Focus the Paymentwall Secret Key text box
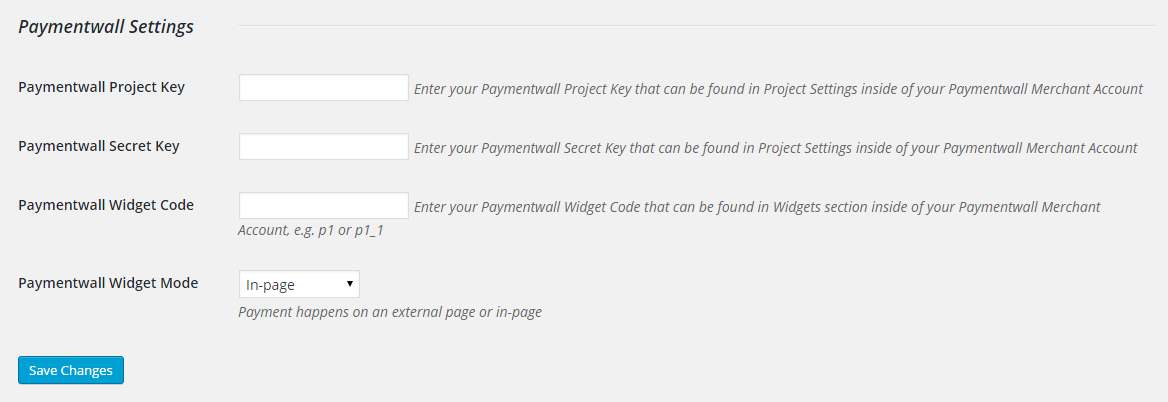Screen dimensions: 1168x402 click(x=323, y=147)
